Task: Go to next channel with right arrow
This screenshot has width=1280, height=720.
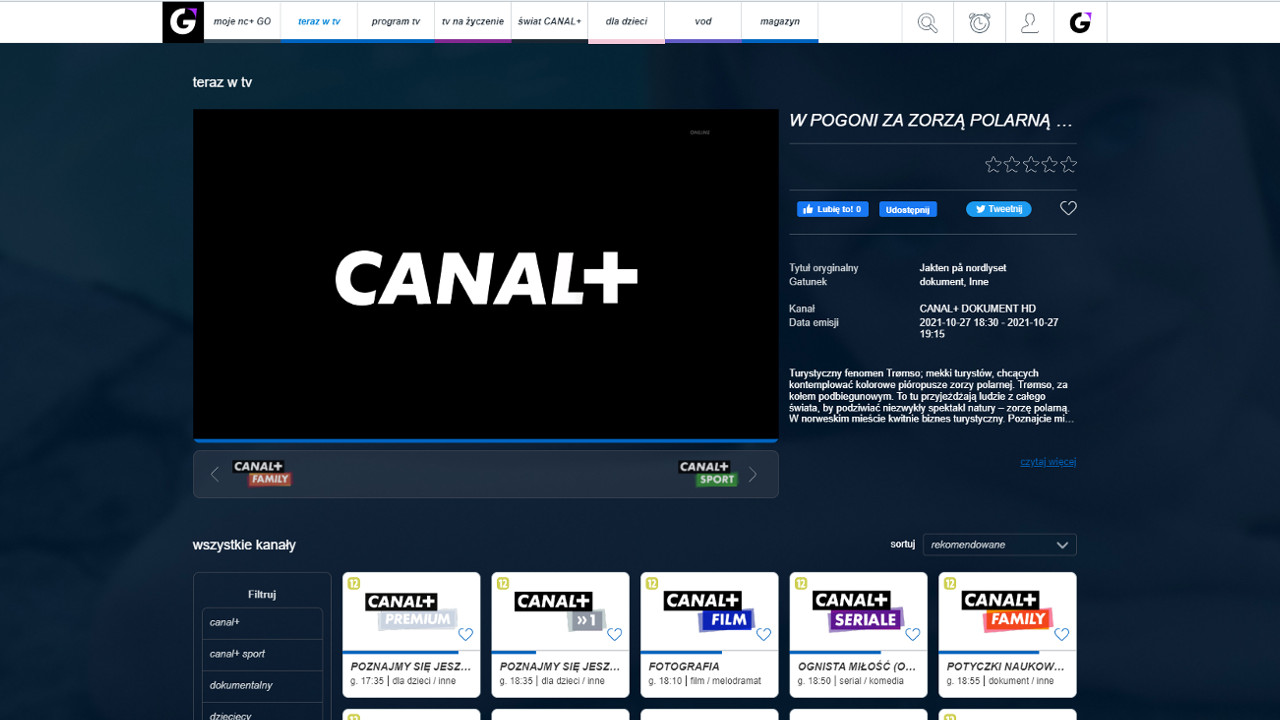Action: pyautogui.click(x=753, y=474)
